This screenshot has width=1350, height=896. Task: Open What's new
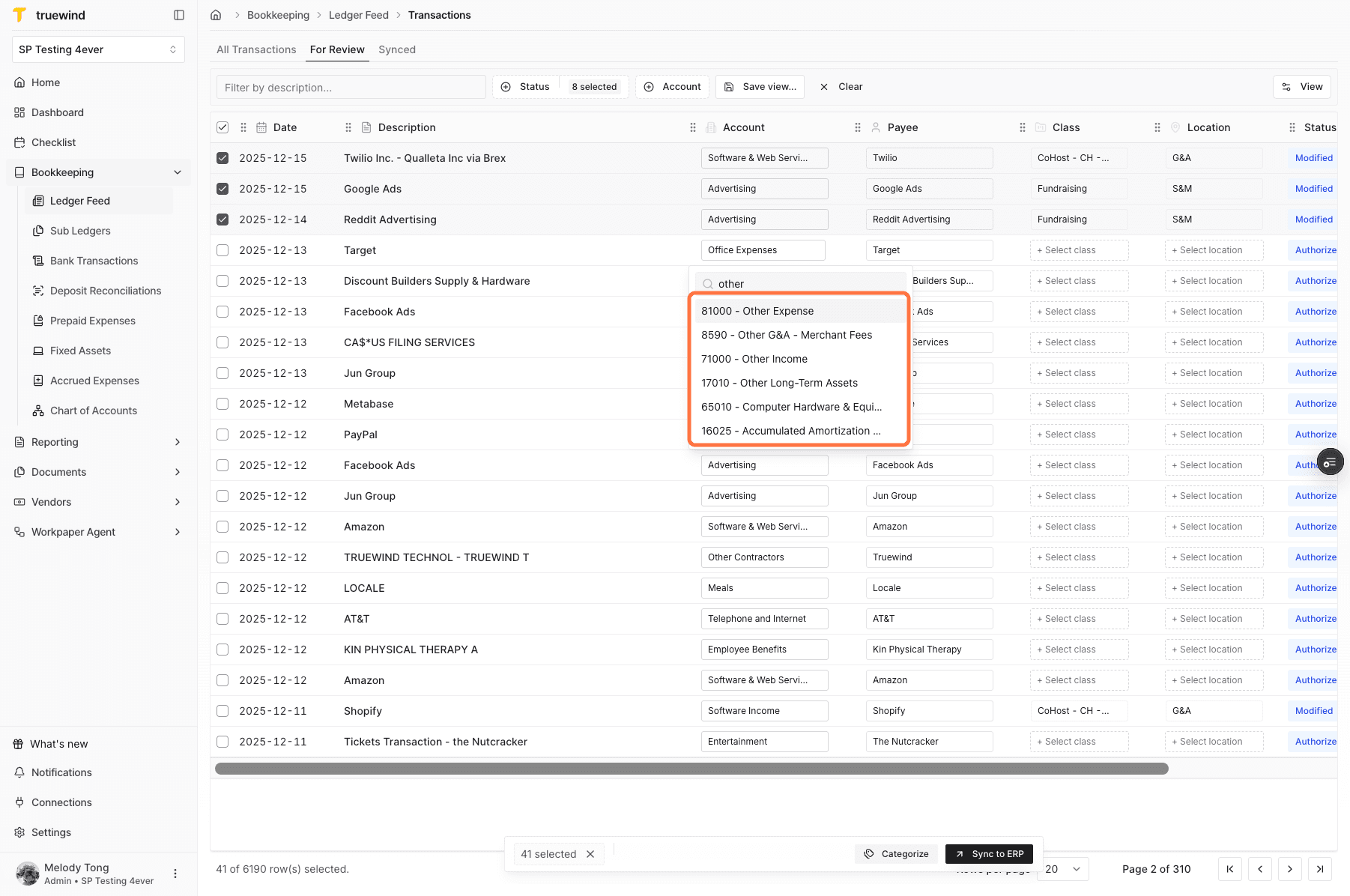[58, 744]
